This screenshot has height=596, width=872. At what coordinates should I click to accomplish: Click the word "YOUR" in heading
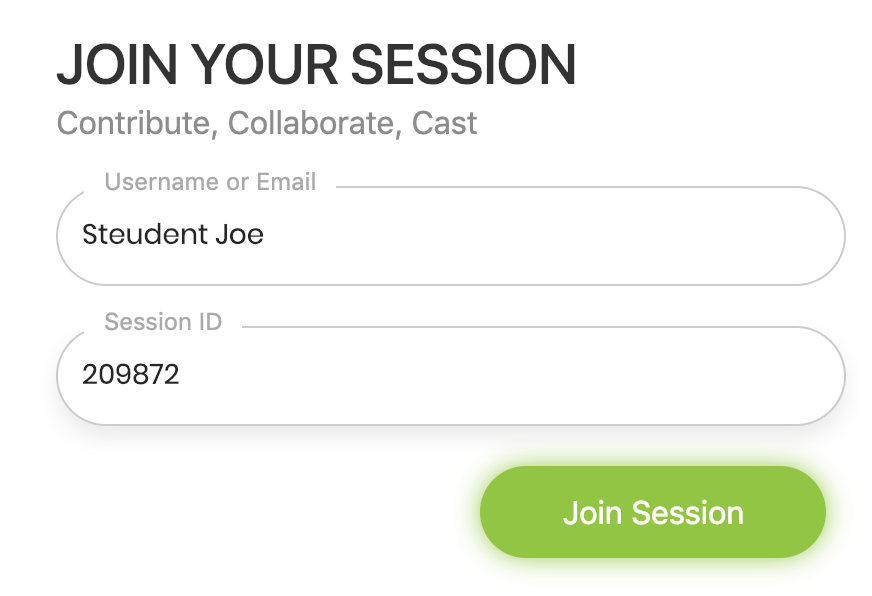pyautogui.click(x=265, y=65)
